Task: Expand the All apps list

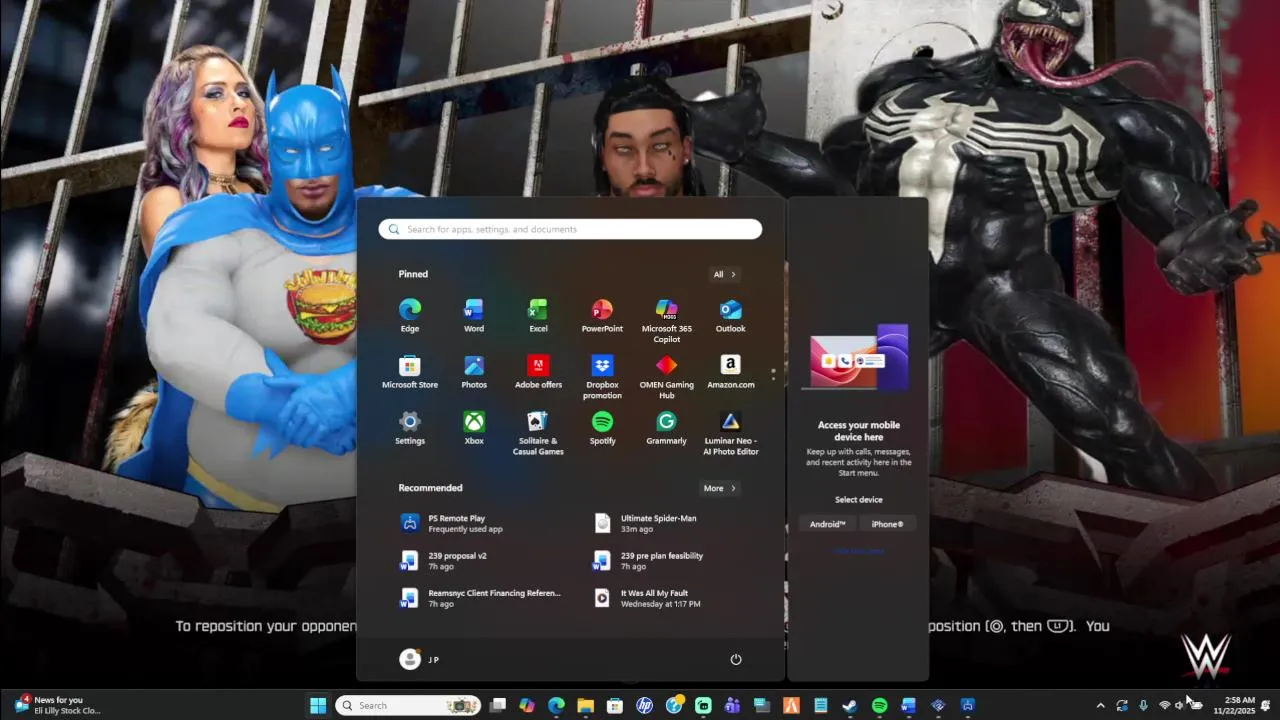Action: pos(725,274)
